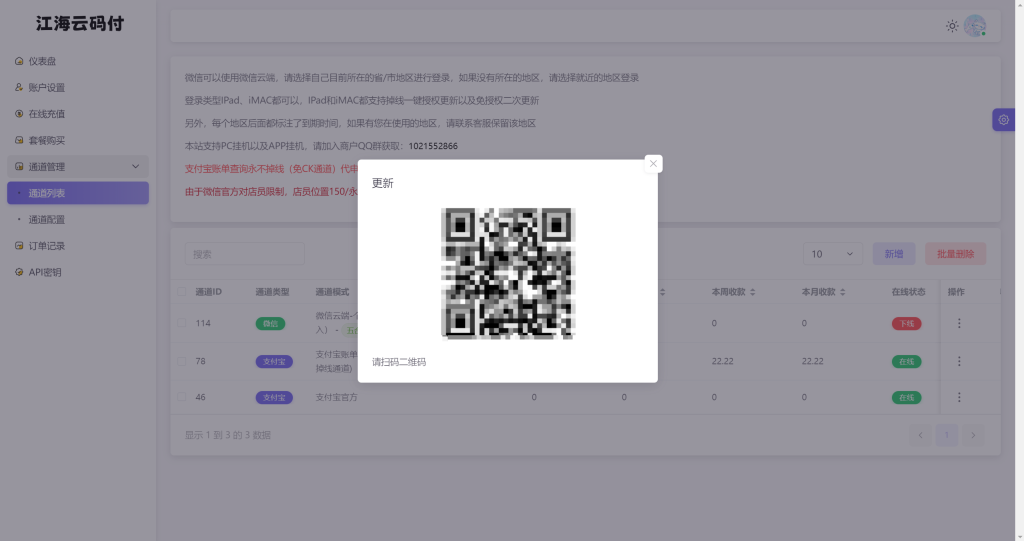Open 订单记录 in sidebar
1024x541 pixels.
click(78, 246)
